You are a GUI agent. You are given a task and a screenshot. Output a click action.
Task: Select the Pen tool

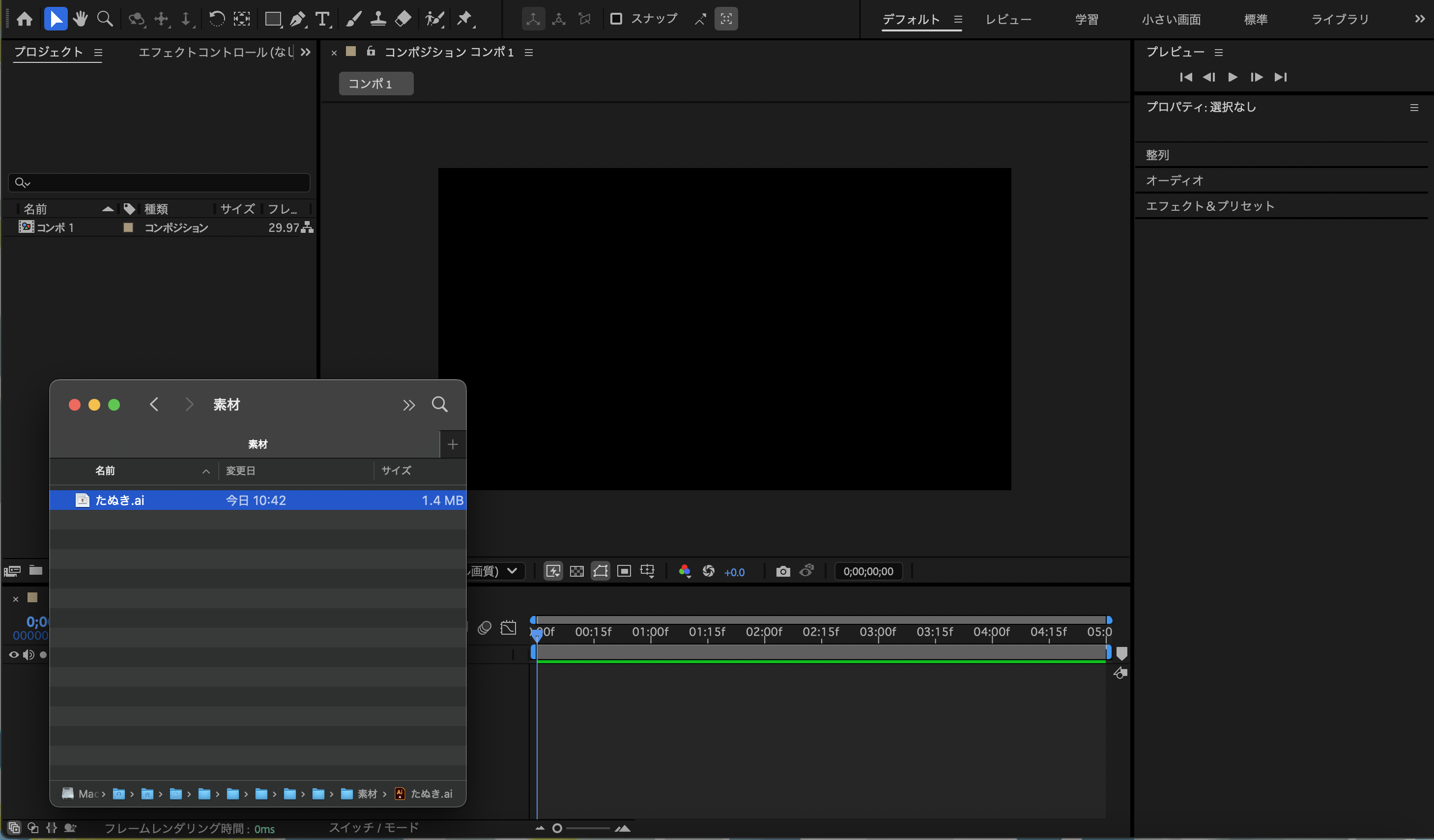pyautogui.click(x=298, y=19)
